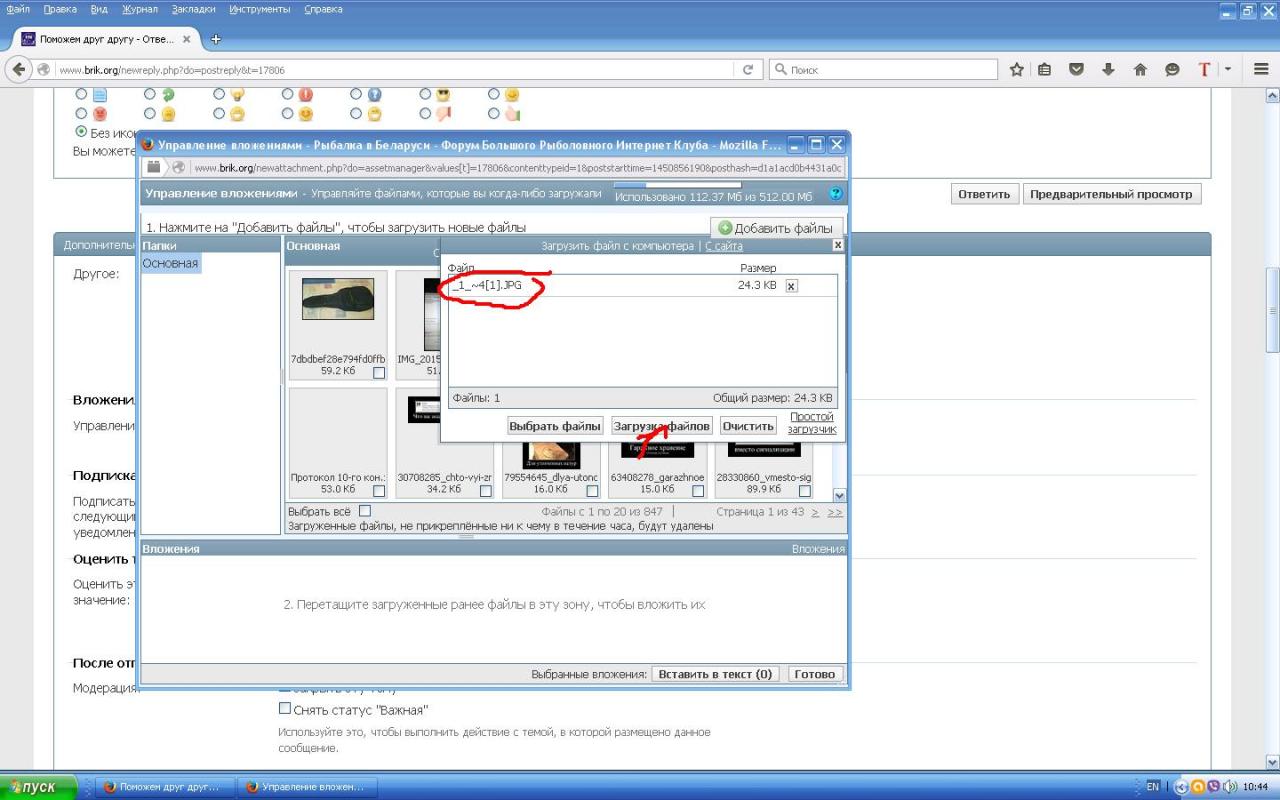Enable the "Снять статус Важная" checkbox

pos(285,709)
